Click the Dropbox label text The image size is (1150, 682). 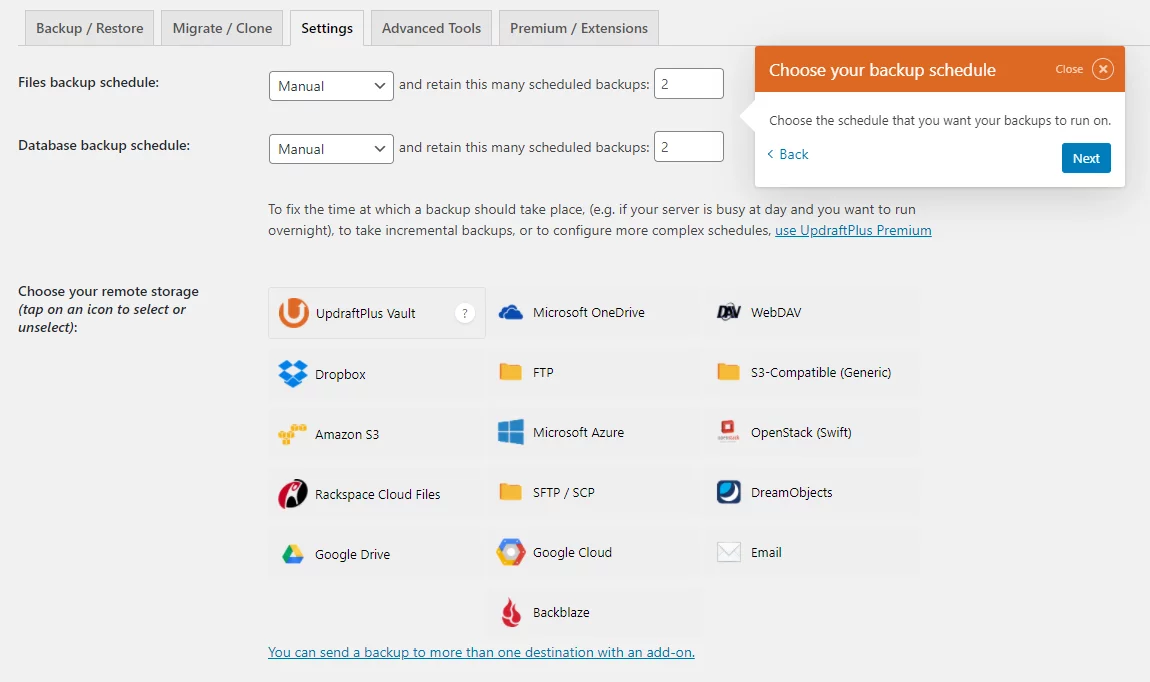pos(340,374)
